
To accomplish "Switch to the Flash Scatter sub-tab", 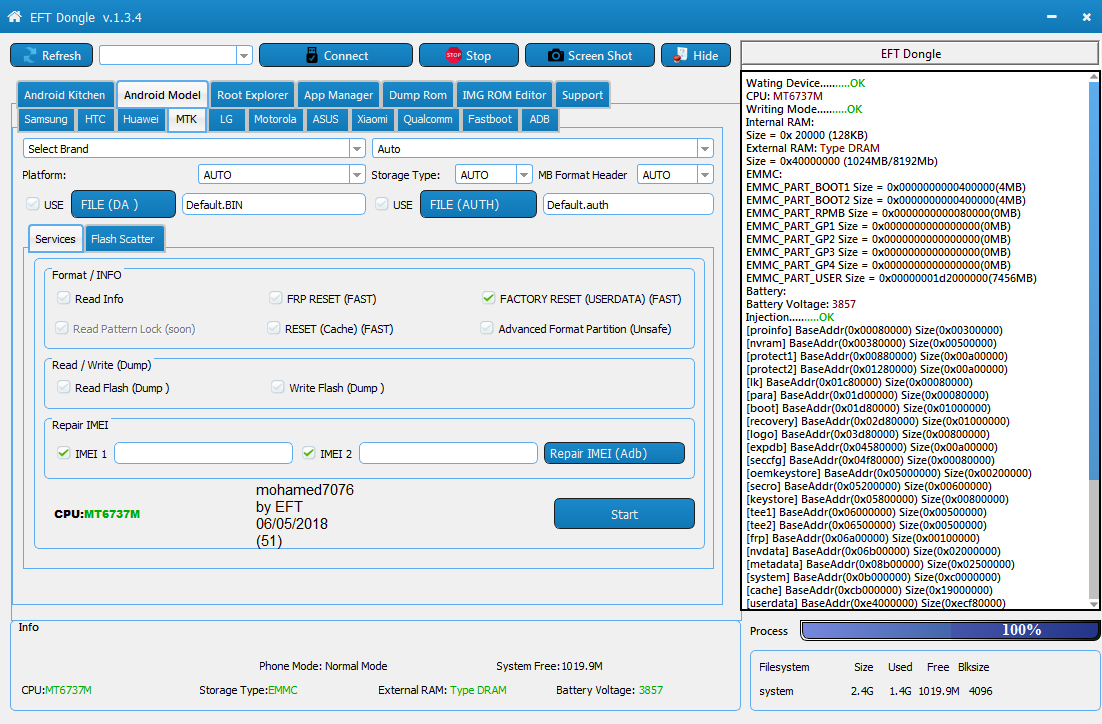I will (122, 239).
